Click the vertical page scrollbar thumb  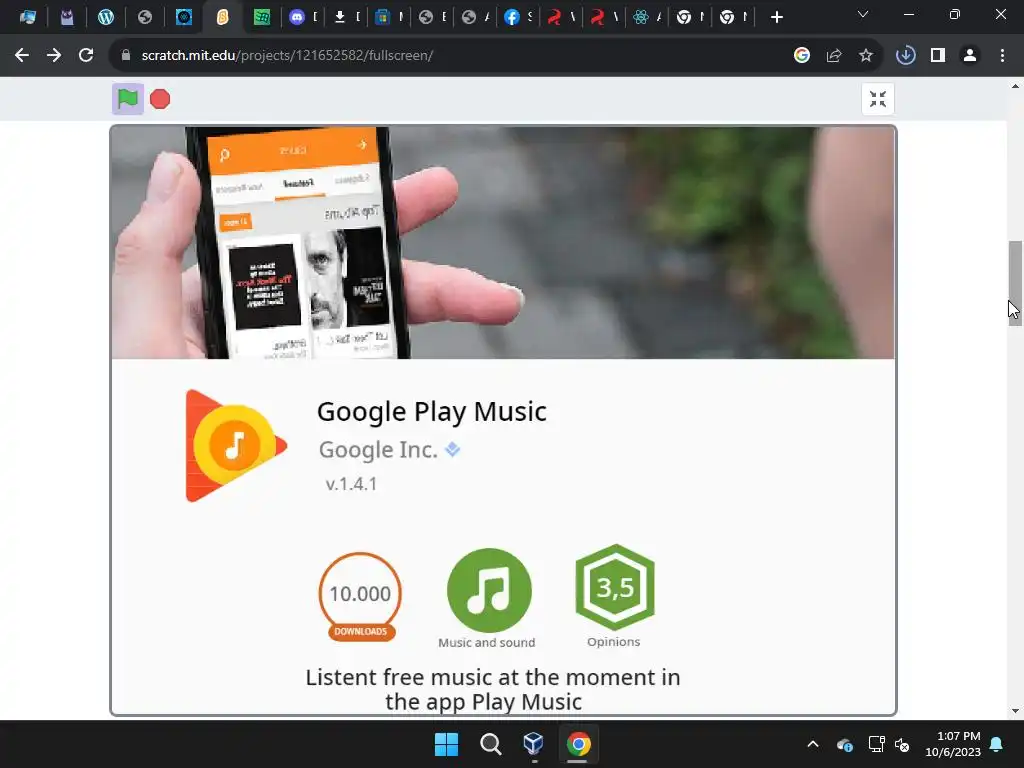[x=1015, y=283]
